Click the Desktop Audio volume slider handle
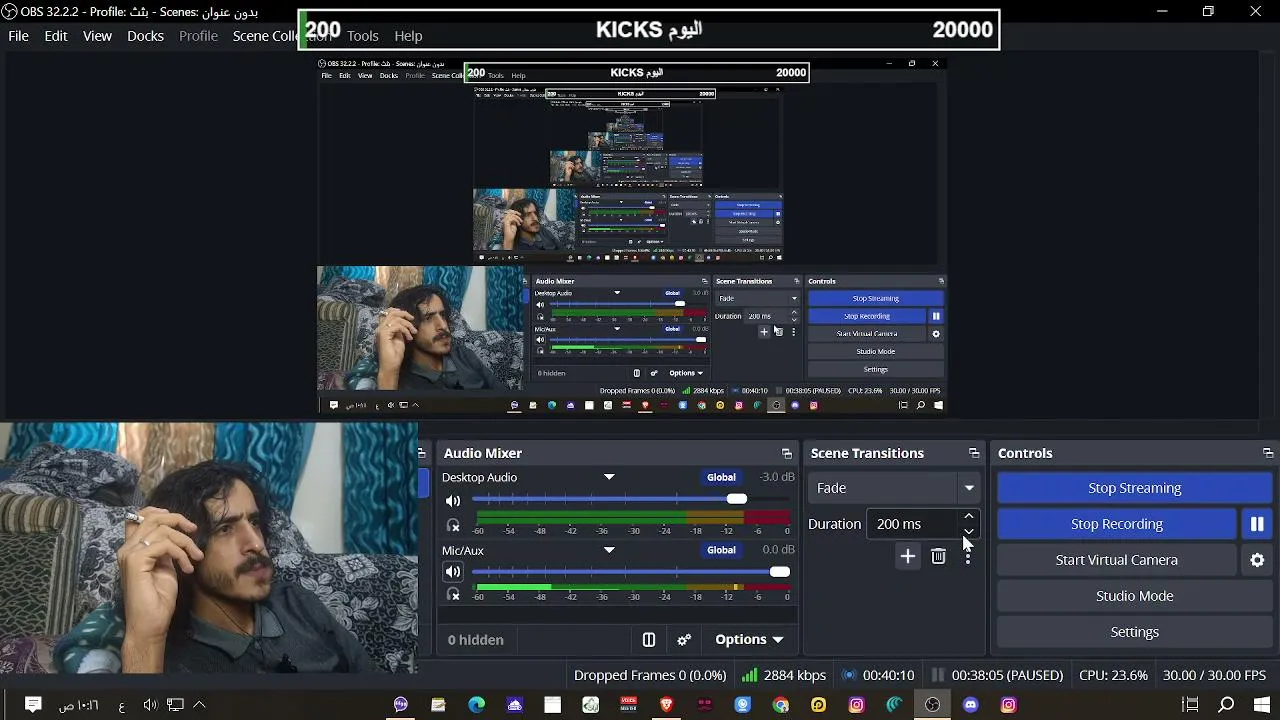Screen dimensions: 1280x720 (x=737, y=499)
